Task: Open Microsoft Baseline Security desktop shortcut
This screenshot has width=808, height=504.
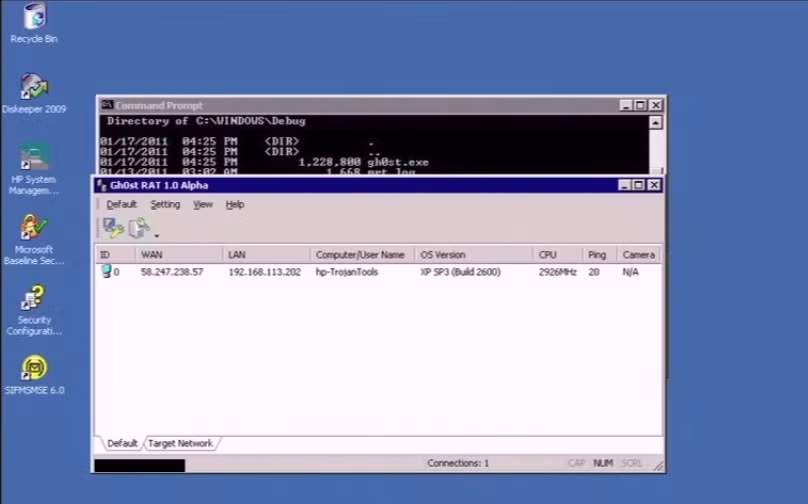Action: coord(34,240)
